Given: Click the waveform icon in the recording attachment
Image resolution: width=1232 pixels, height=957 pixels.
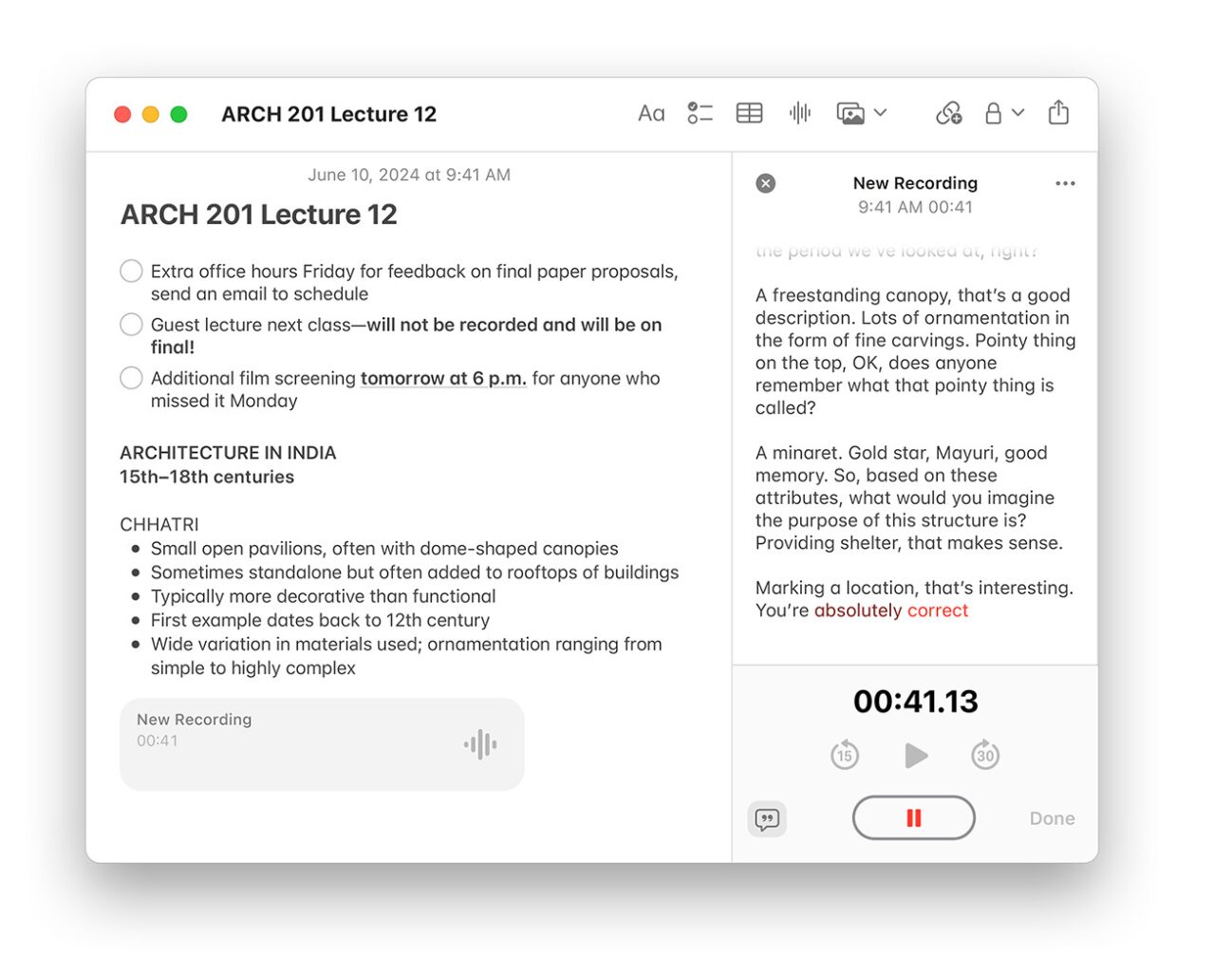Looking at the screenshot, I should point(480,744).
